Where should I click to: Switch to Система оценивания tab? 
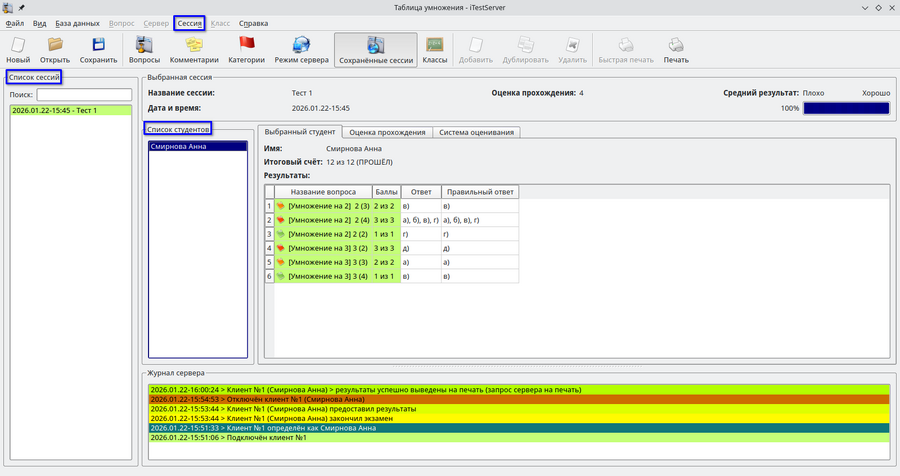pyautogui.click(x=475, y=132)
